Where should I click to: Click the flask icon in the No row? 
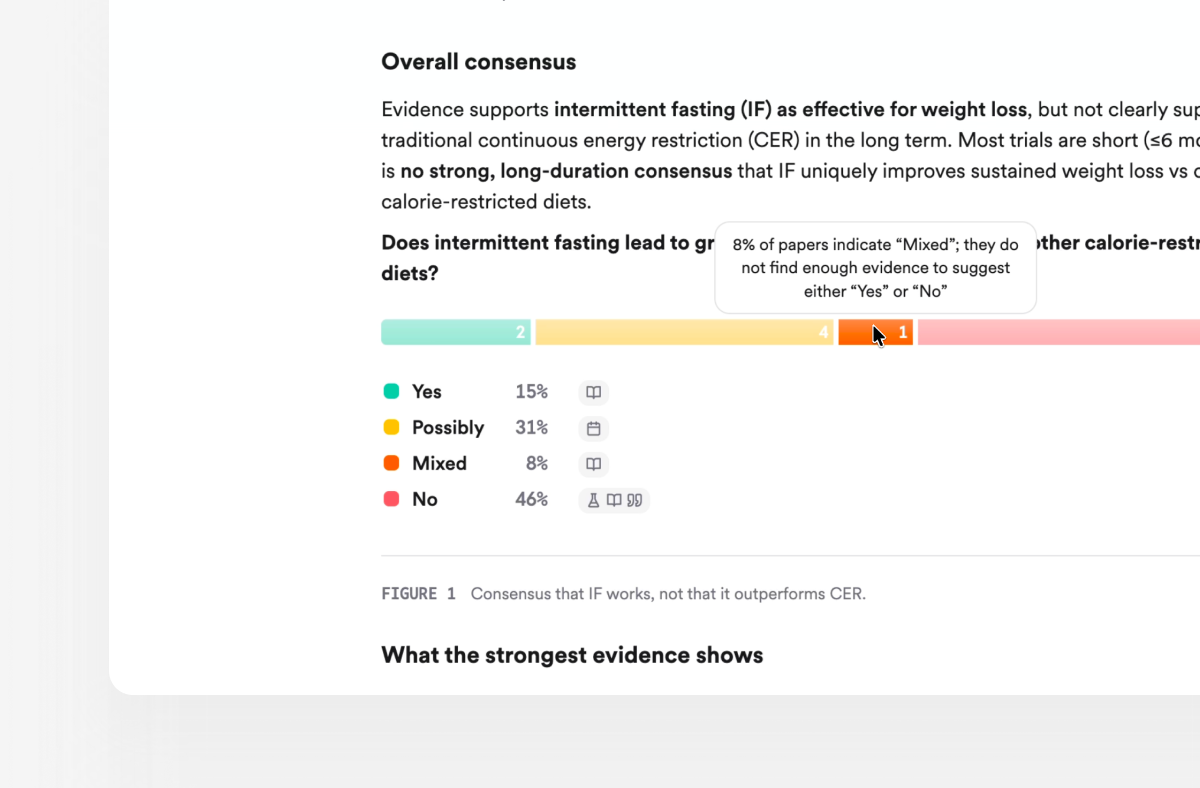[x=593, y=500]
